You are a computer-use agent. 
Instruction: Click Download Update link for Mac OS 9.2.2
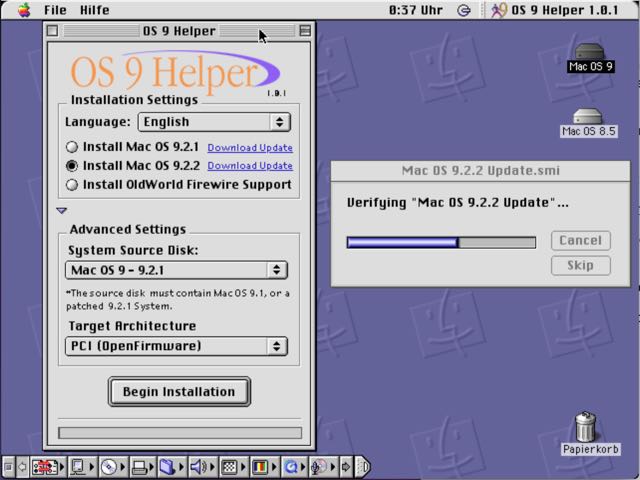point(250,166)
